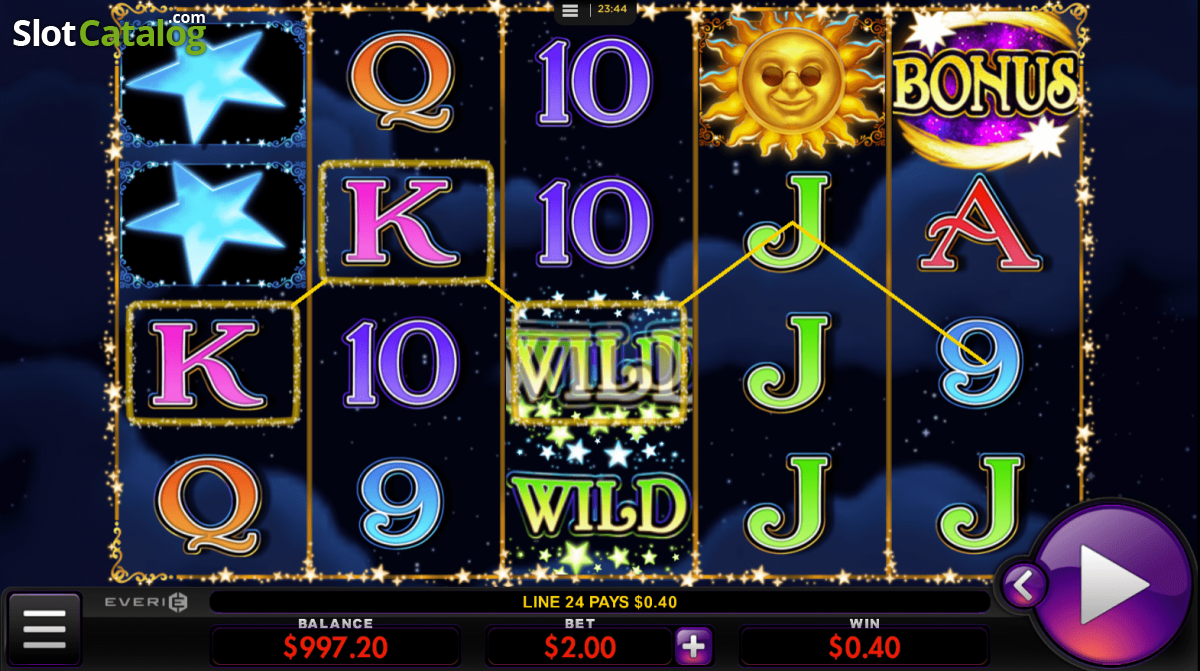The image size is (1200, 671).
Task: Open the hamburger menu at bottom left
Action: click(x=44, y=630)
